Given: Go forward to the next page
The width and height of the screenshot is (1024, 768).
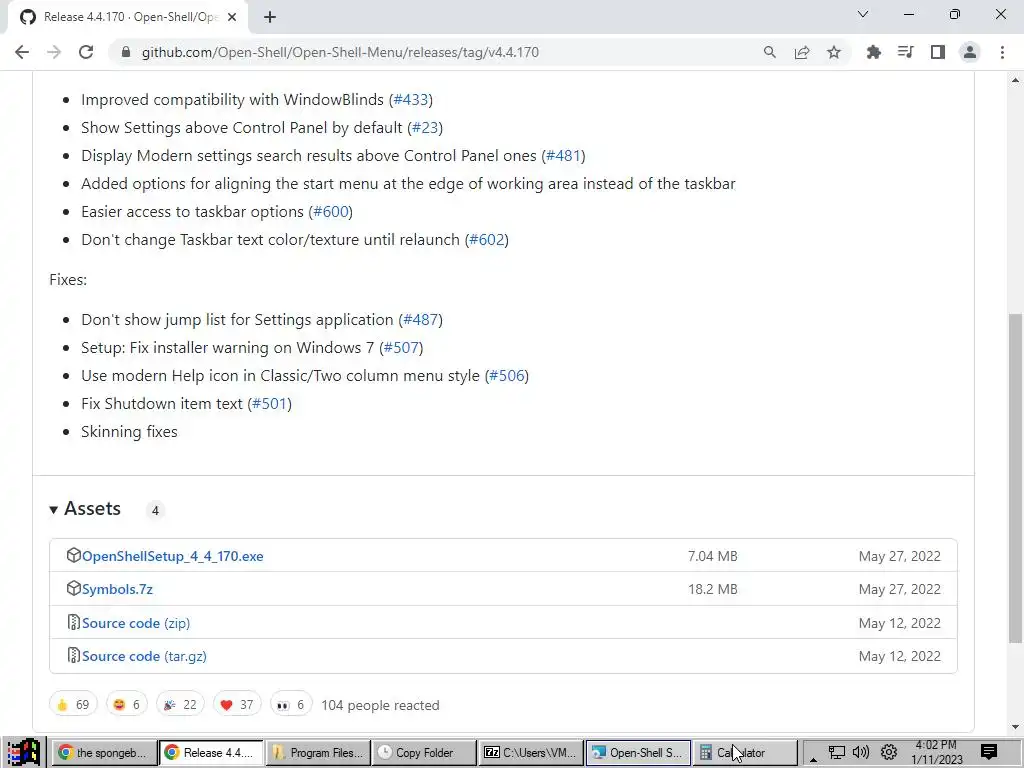Looking at the screenshot, I should click(x=54, y=52).
